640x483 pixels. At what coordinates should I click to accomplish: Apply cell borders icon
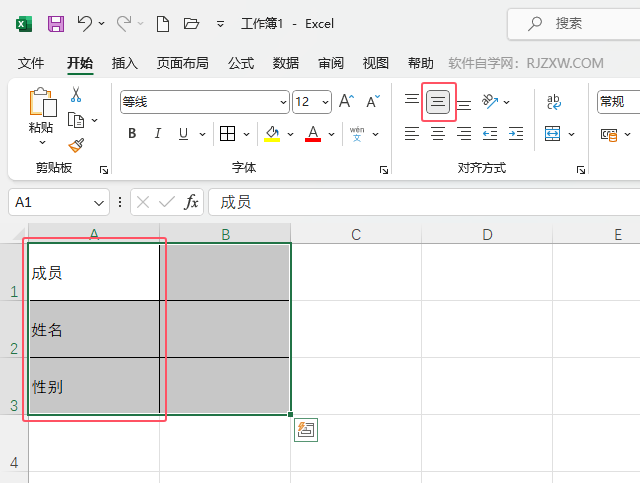(227, 134)
